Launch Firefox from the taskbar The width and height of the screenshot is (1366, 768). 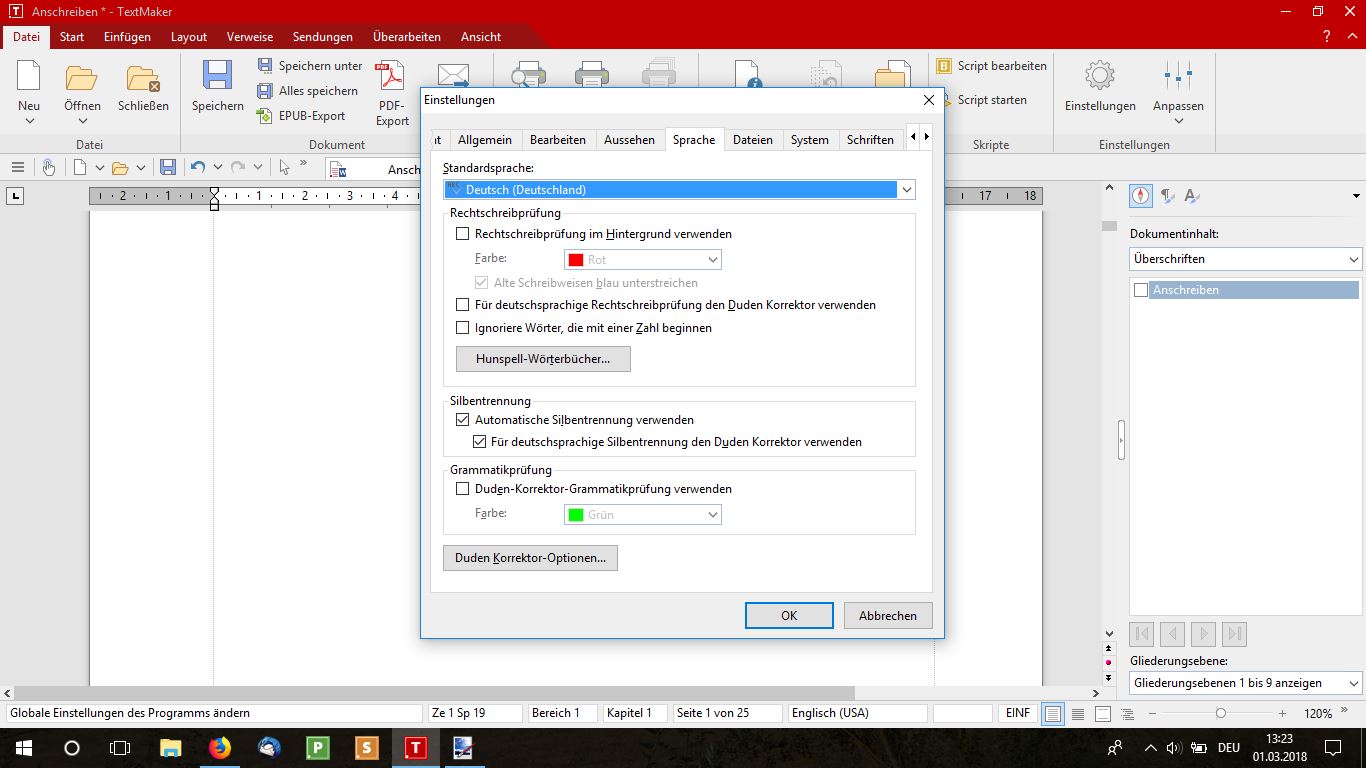tap(219, 747)
